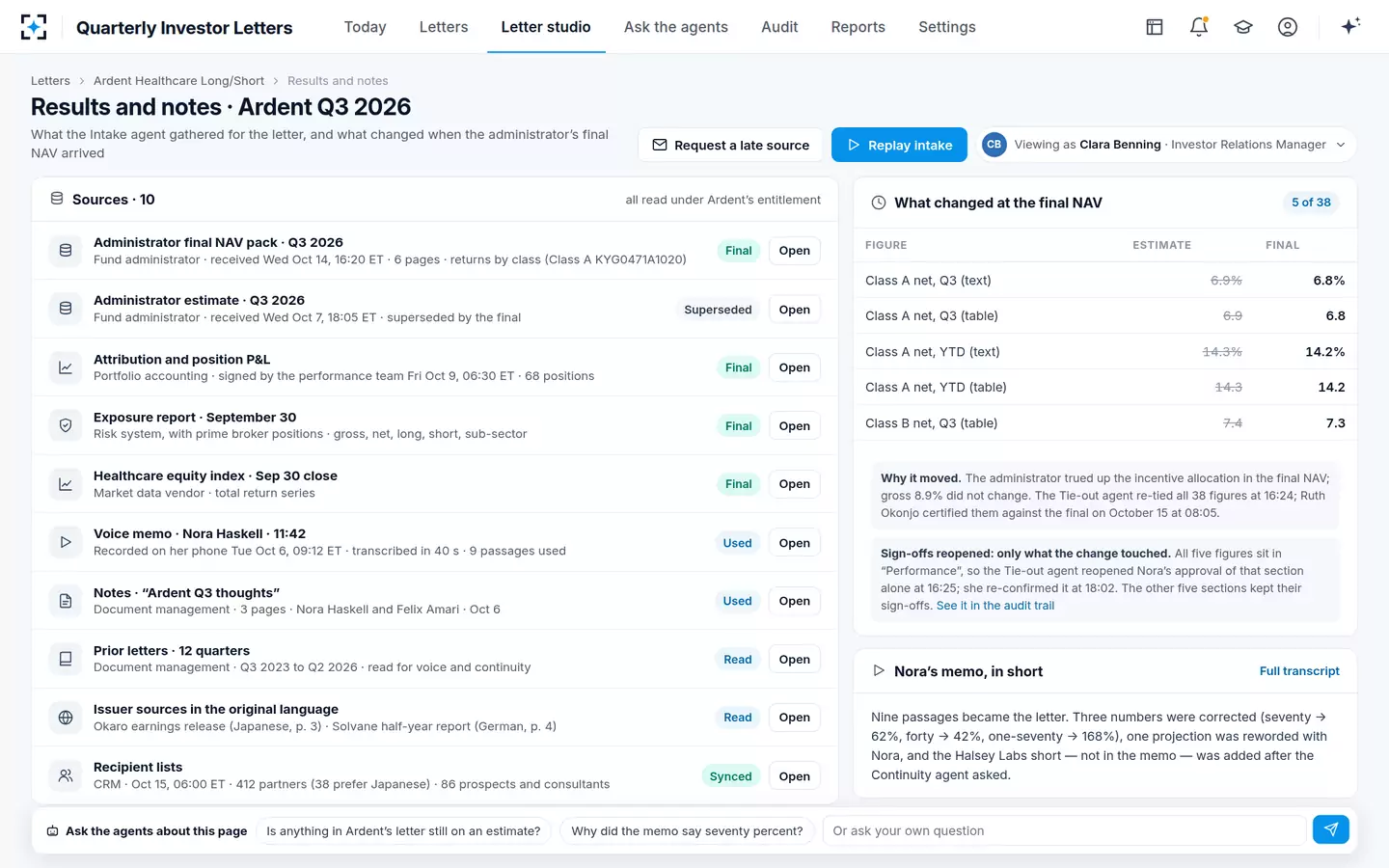Click the Recipient lists people icon
The width and height of the screenshot is (1389, 868).
click(x=66, y=775)
